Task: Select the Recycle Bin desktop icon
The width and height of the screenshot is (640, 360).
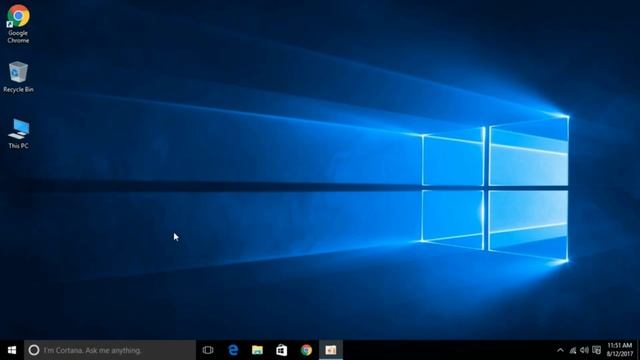Action: (18, 77)
